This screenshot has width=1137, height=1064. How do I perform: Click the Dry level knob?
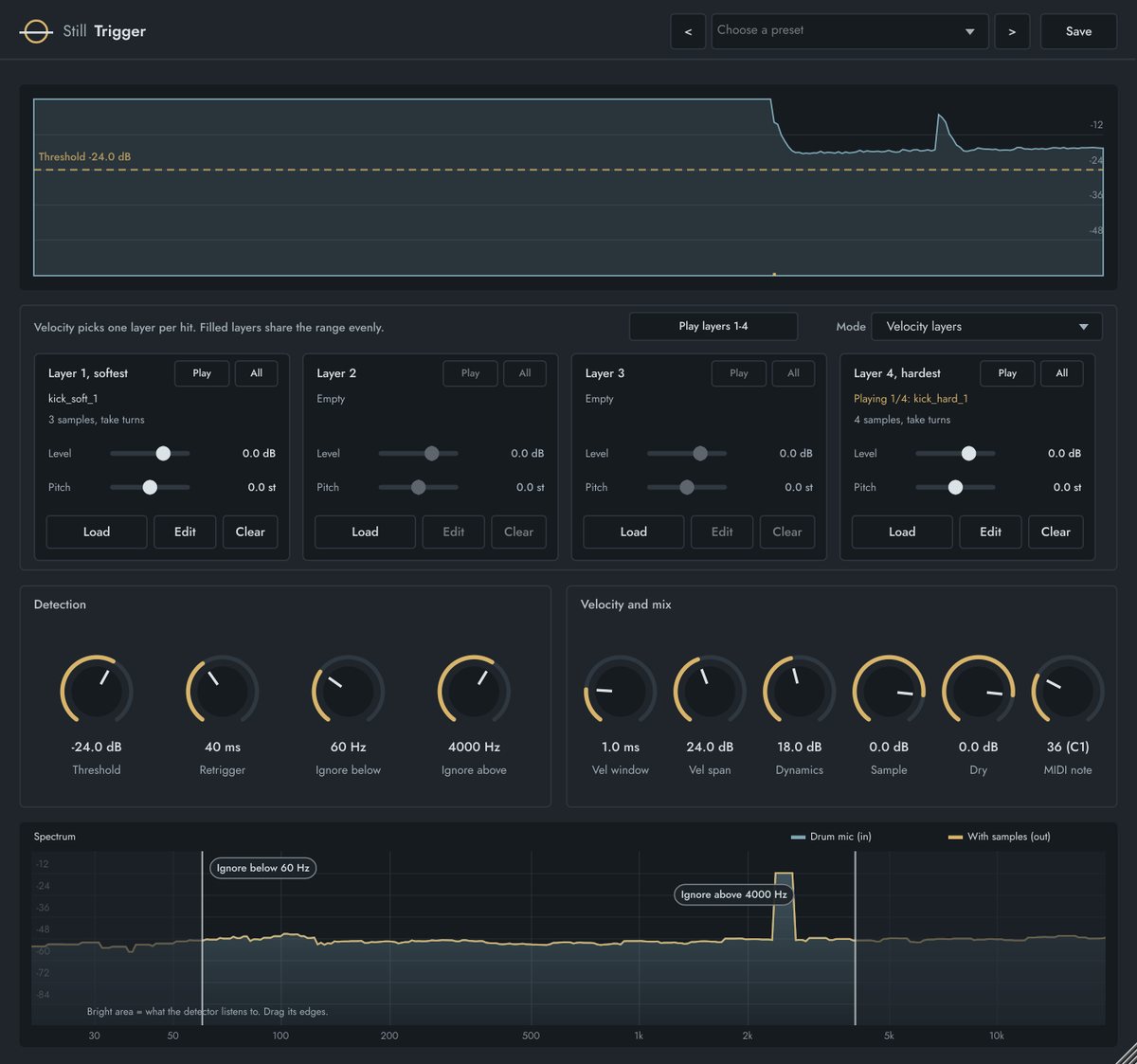click(x=979, y=691)
